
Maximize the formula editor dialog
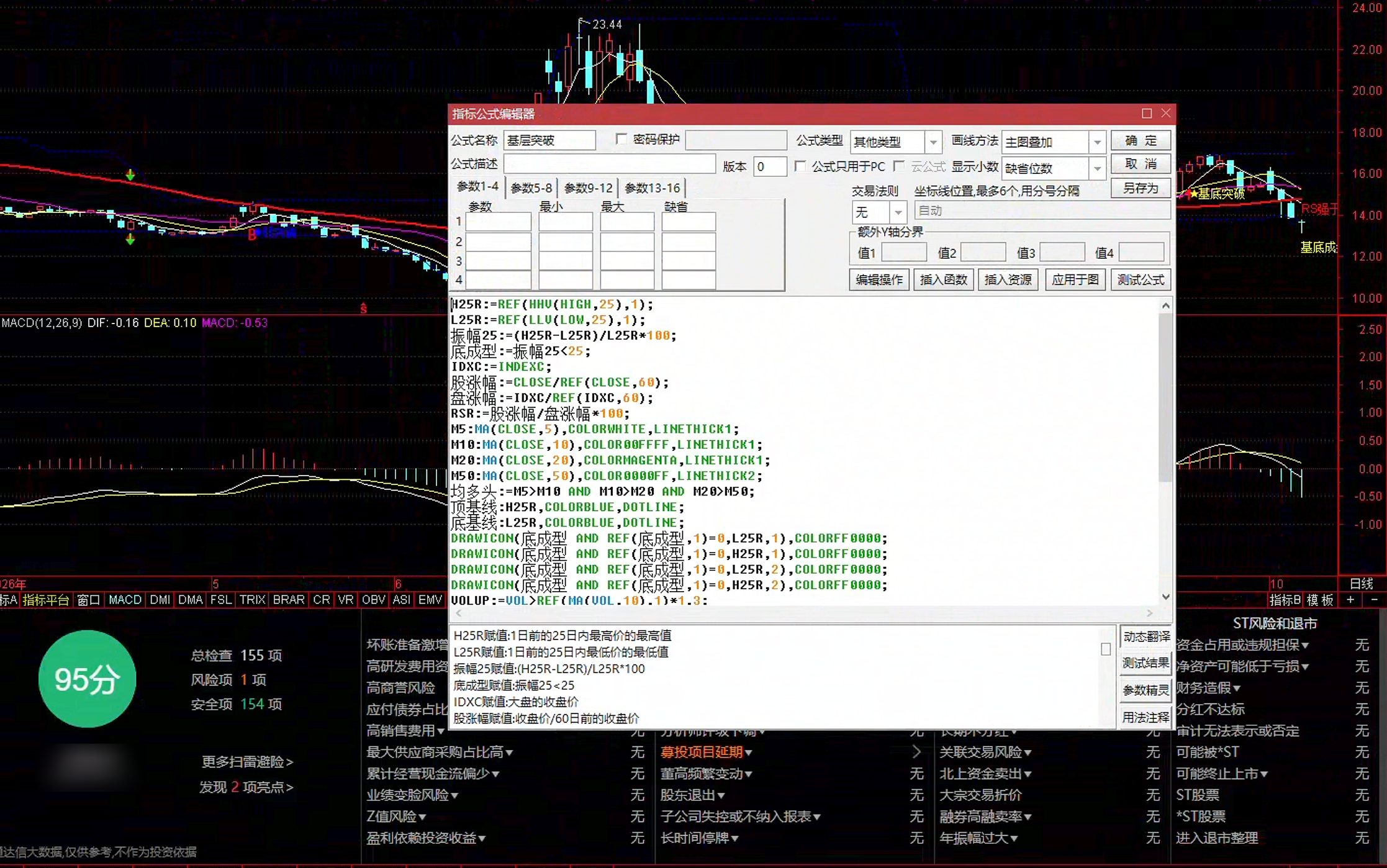pos(1147,113)
